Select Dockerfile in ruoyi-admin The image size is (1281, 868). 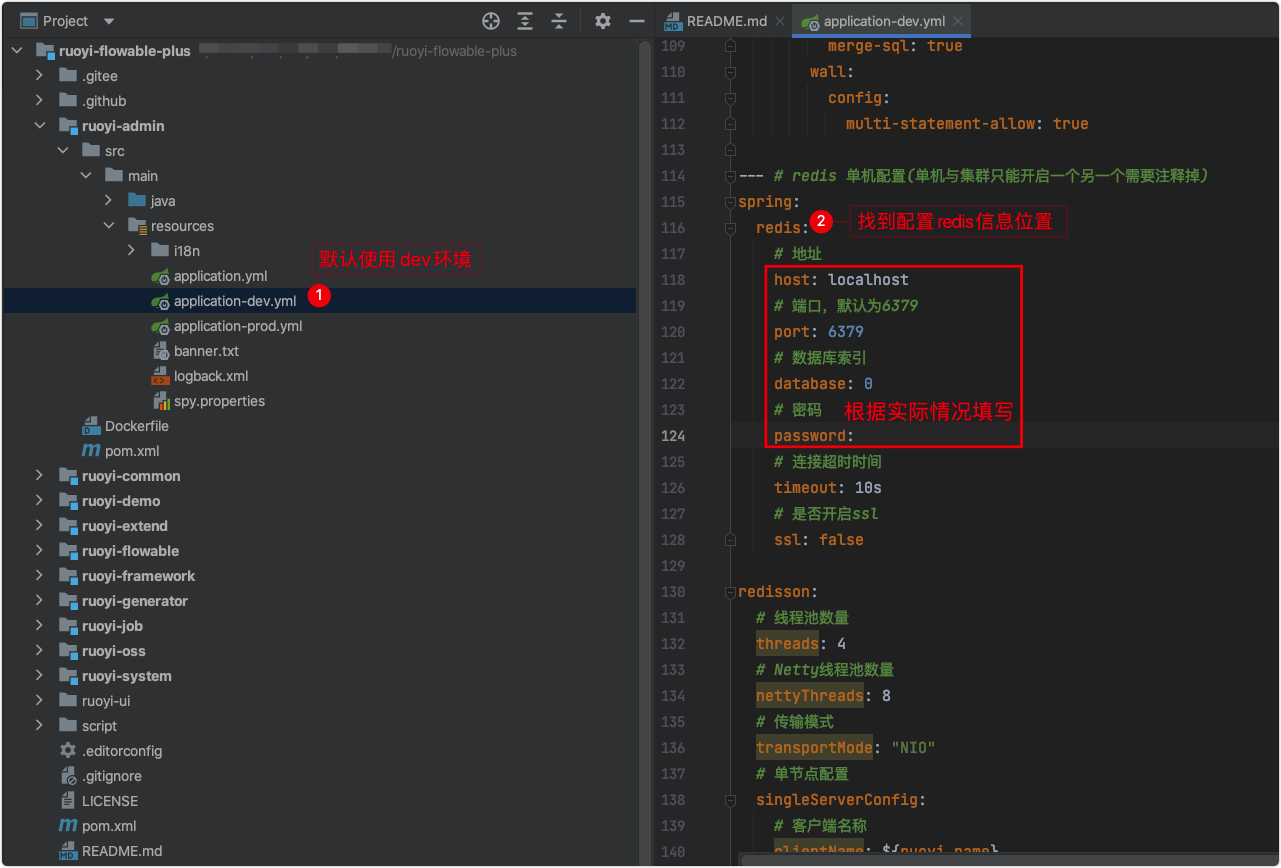pyautogui.click(x=137, y=426)
